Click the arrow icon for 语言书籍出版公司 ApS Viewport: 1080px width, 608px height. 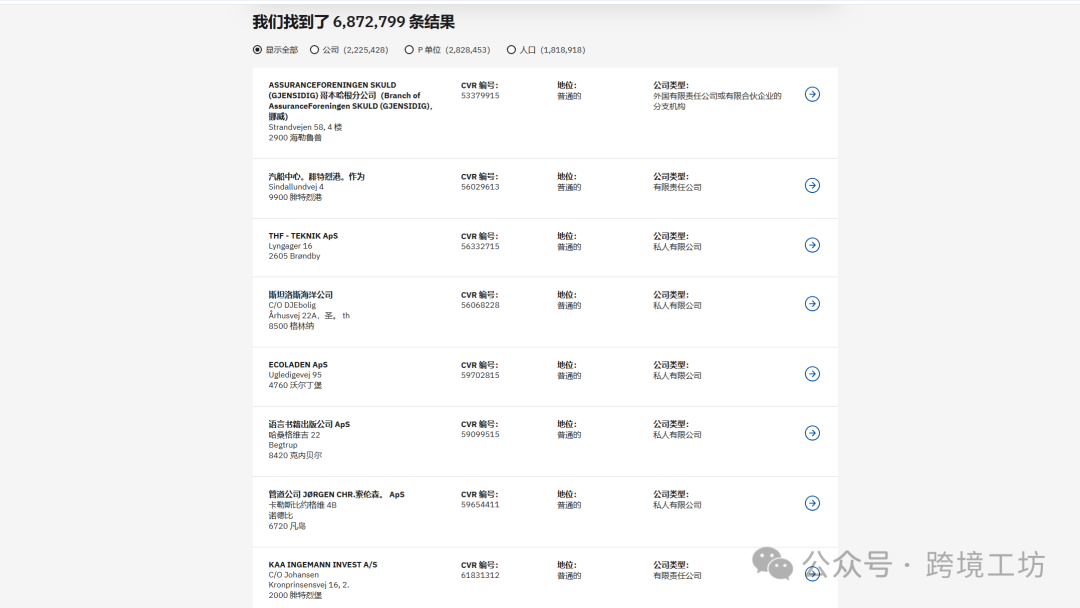point(812,433)
